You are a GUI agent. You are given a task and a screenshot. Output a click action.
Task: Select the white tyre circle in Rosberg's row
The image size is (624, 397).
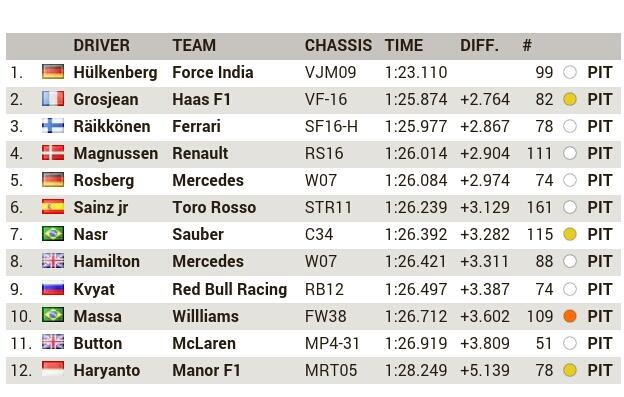pyautogui.click(x=570, y=180)
